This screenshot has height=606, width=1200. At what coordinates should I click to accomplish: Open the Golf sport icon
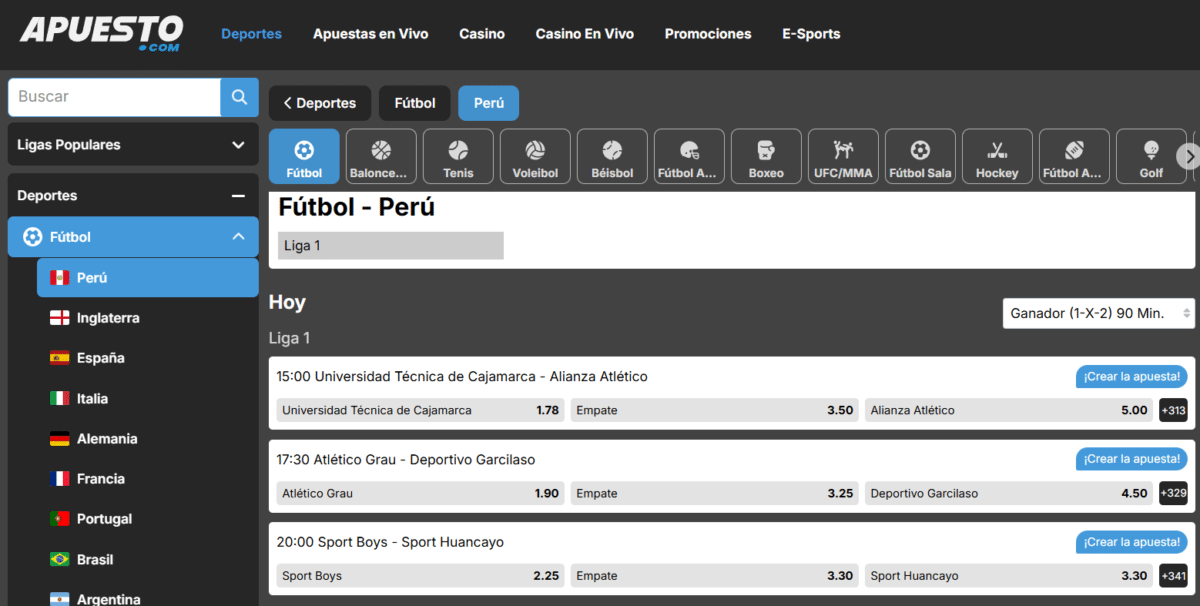pyautogui.click(x=1151, y=156)
